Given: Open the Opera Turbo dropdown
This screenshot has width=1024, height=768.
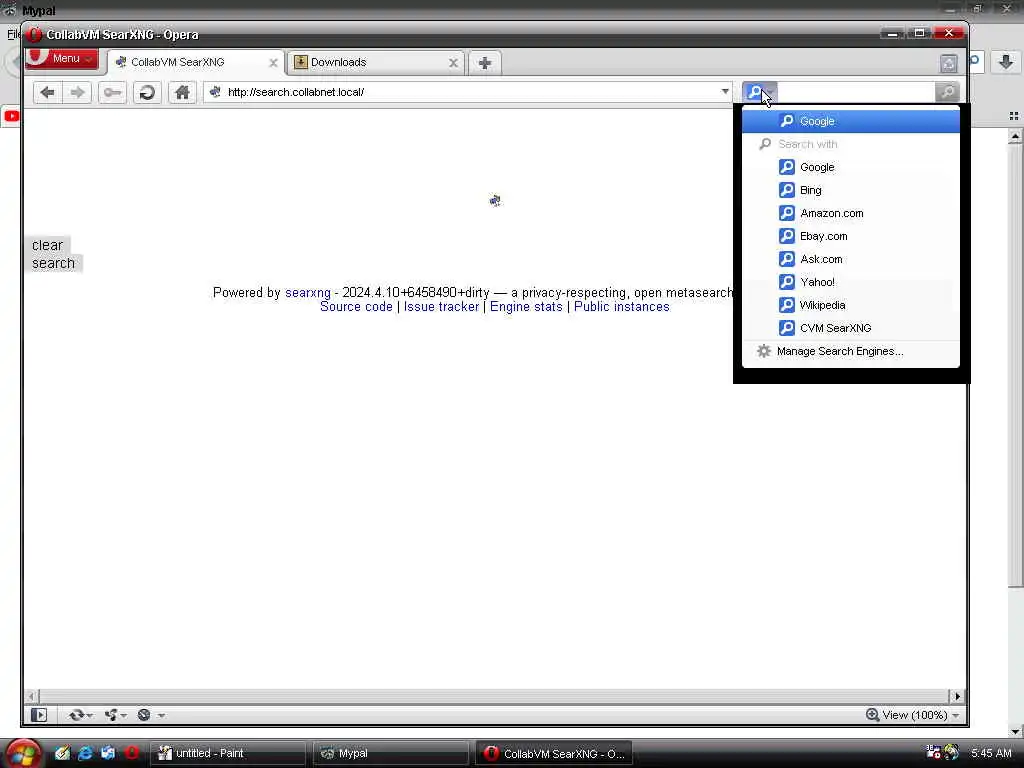Looking at the screenshot, I should (150, 715).
